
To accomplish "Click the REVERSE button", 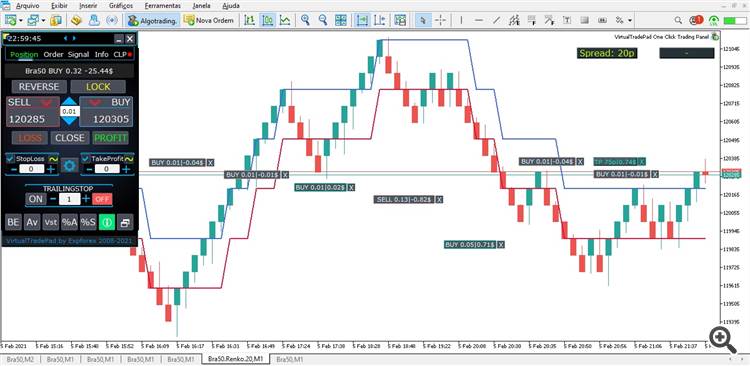I will tap(39, 87).
